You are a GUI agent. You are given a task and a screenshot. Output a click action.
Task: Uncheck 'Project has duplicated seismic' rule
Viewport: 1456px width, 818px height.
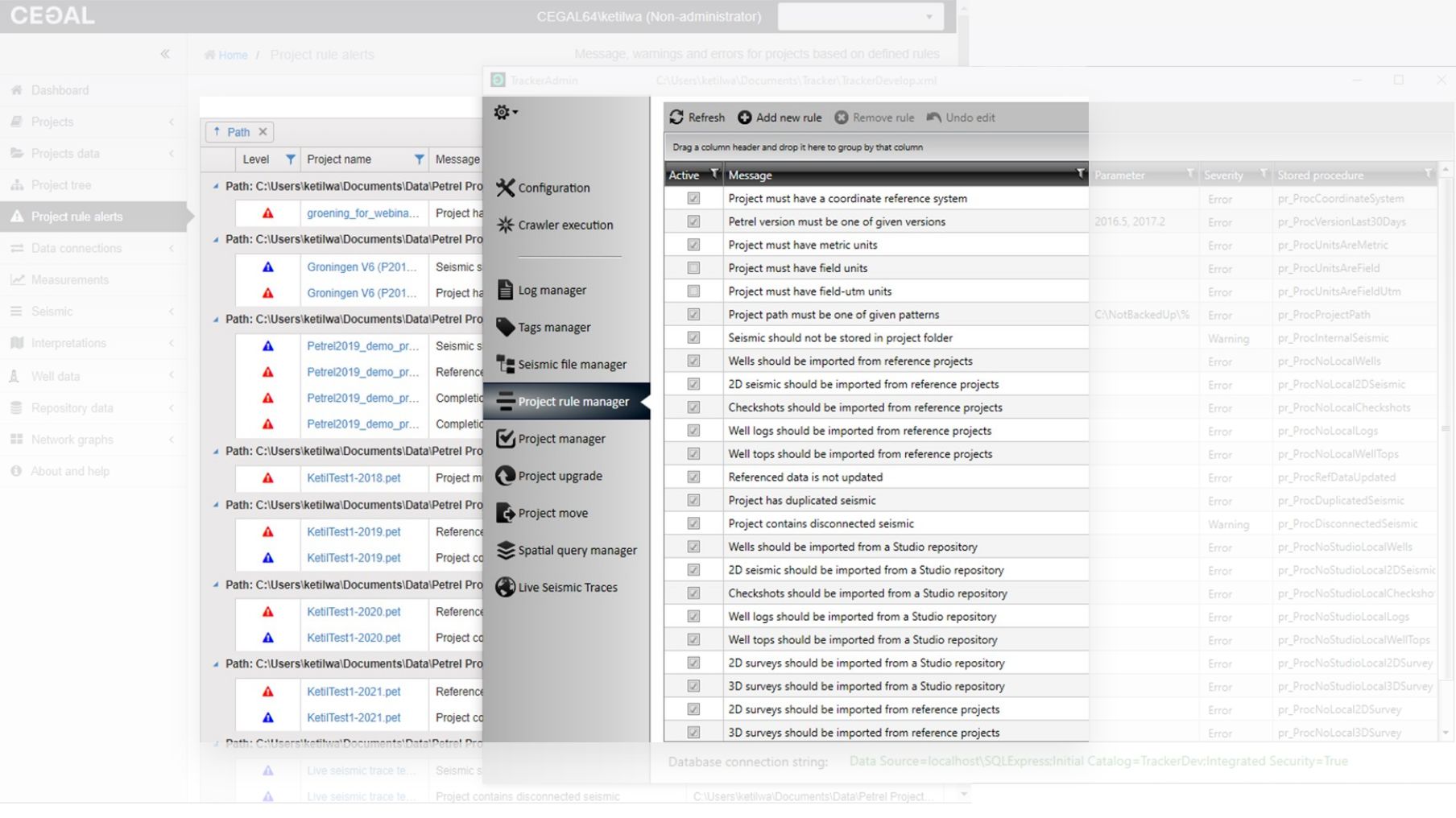tap(693, 500)
